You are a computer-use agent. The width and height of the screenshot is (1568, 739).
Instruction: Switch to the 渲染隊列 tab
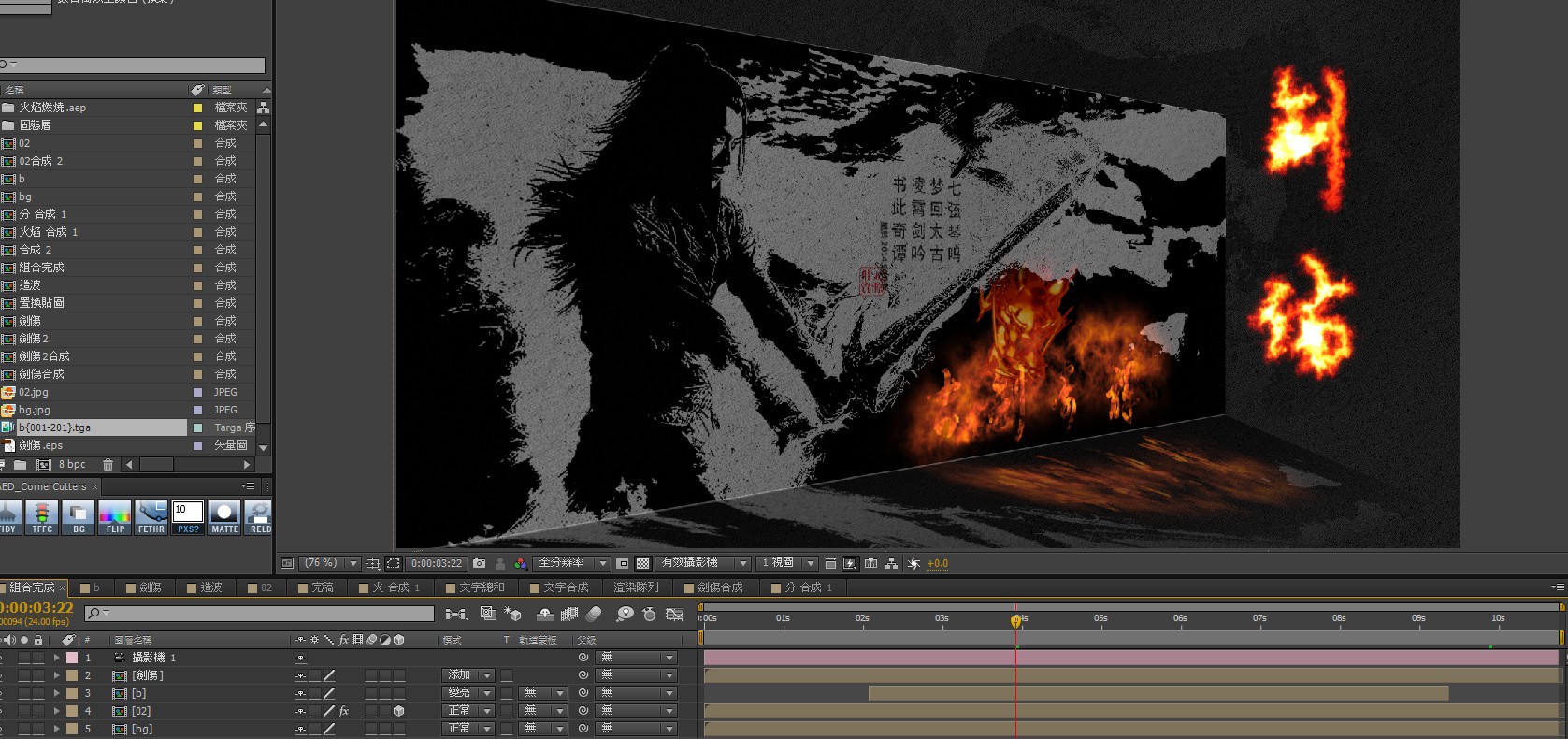[x=636, y=587]
